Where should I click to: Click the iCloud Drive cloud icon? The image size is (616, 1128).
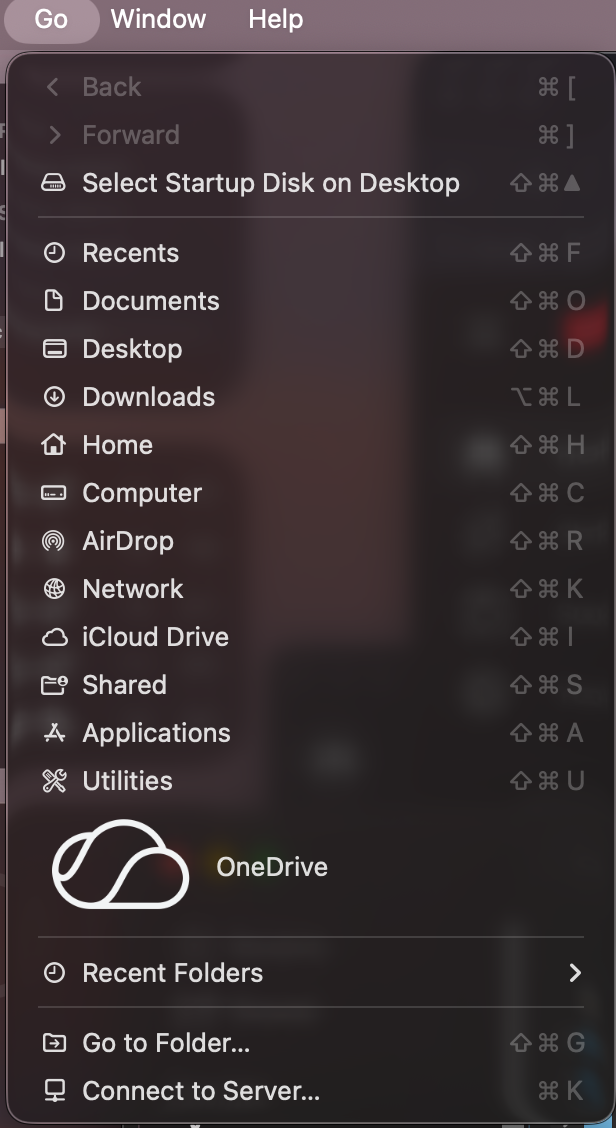[54, 637]
